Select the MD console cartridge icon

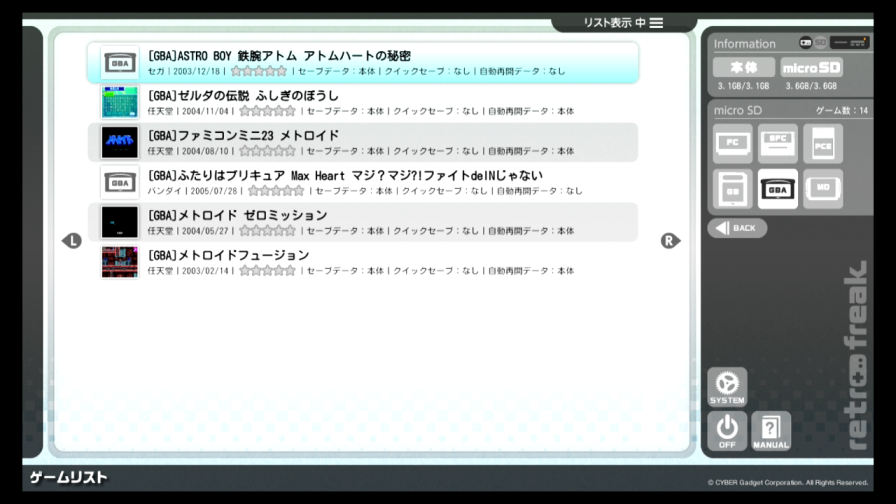click(x=823, y=189)
